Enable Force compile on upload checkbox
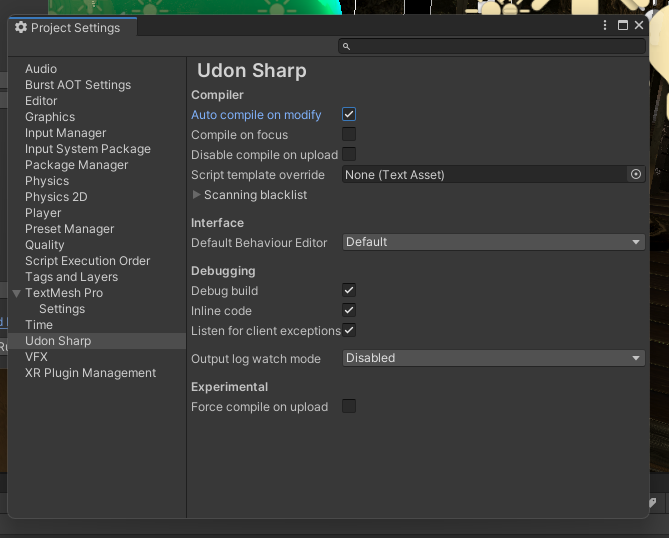This screenshot has height=538, width=669. 349,407
